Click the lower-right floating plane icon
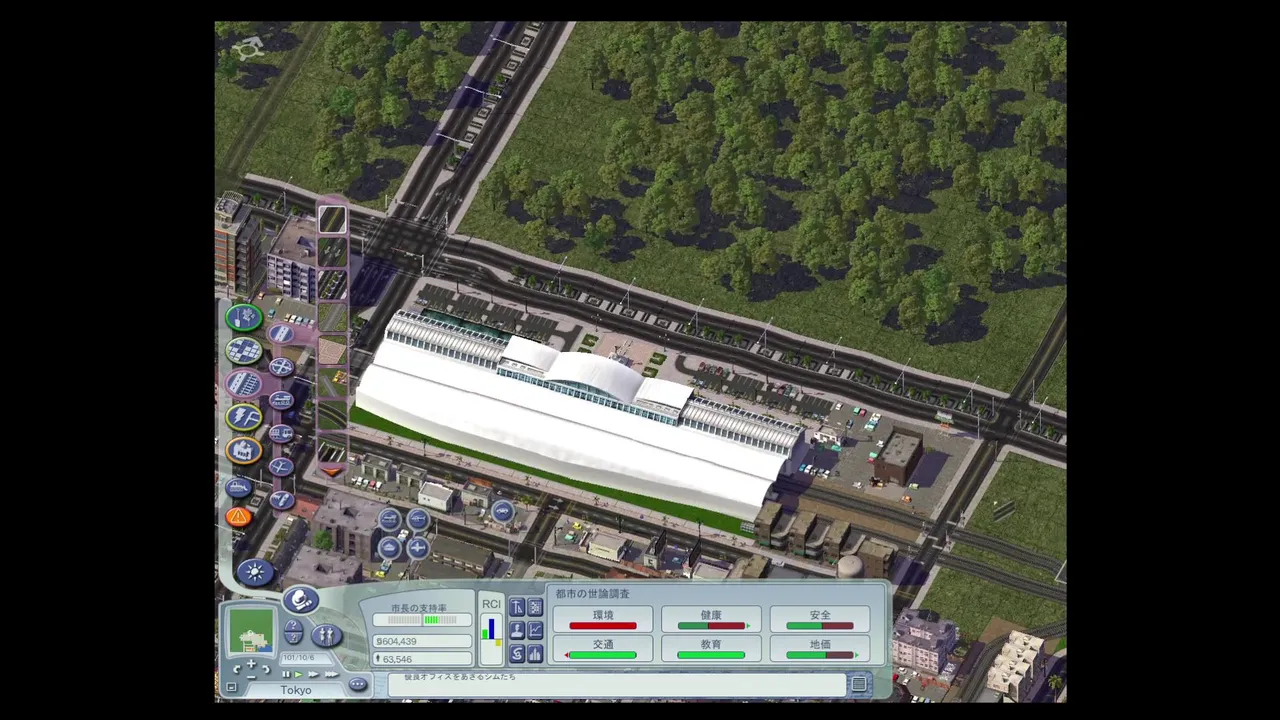The height and width of the screenshot is (720, 1280). pos(418,548)
